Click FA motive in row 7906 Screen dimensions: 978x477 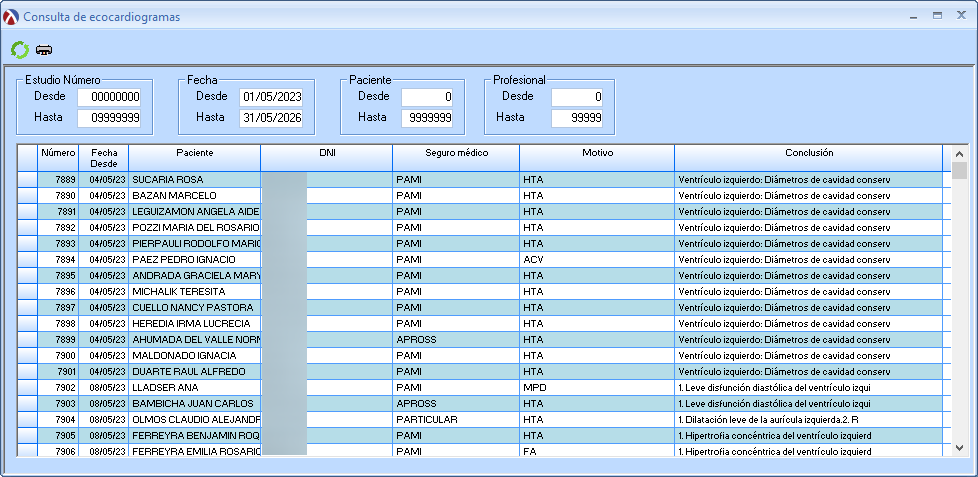[x=530, y=451]
